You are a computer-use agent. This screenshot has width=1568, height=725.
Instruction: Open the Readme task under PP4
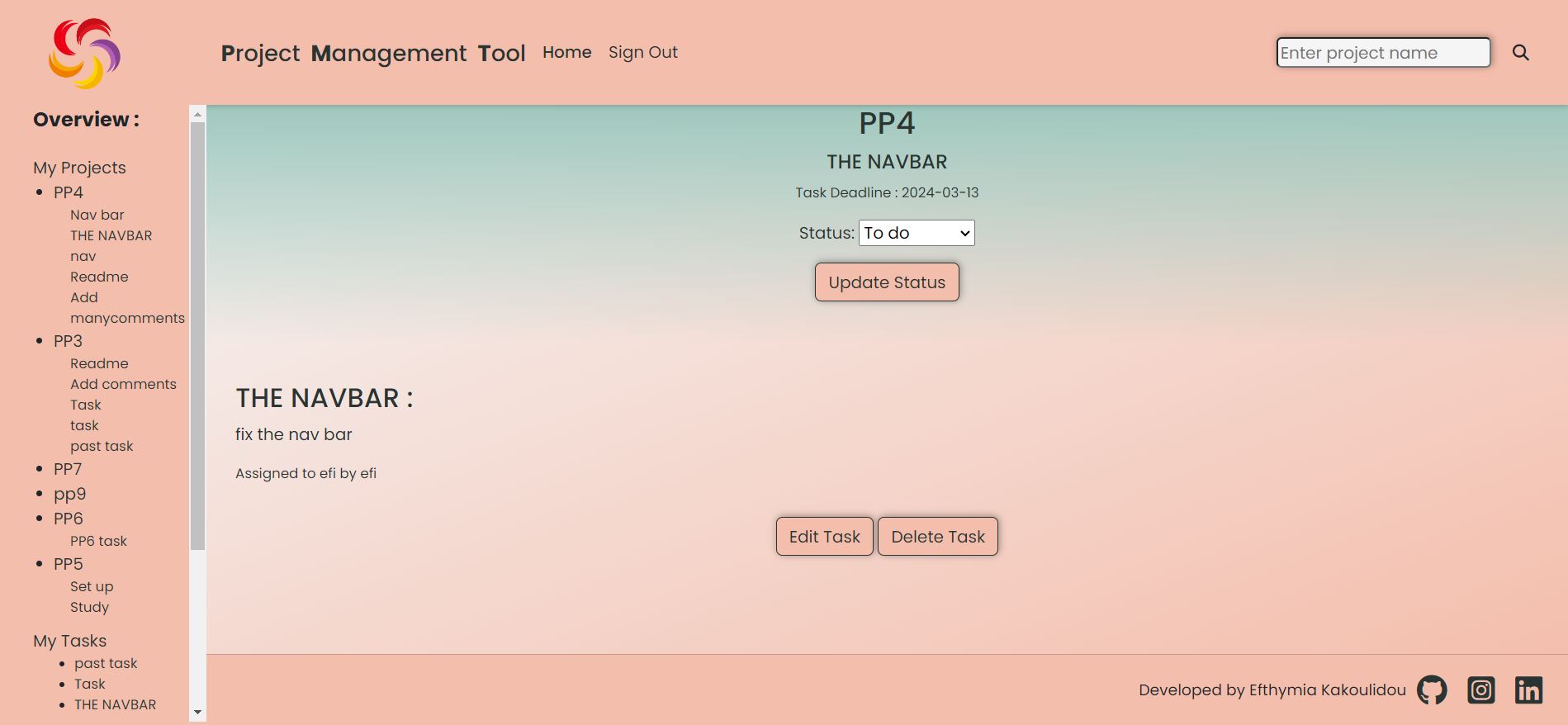(99, 277)
